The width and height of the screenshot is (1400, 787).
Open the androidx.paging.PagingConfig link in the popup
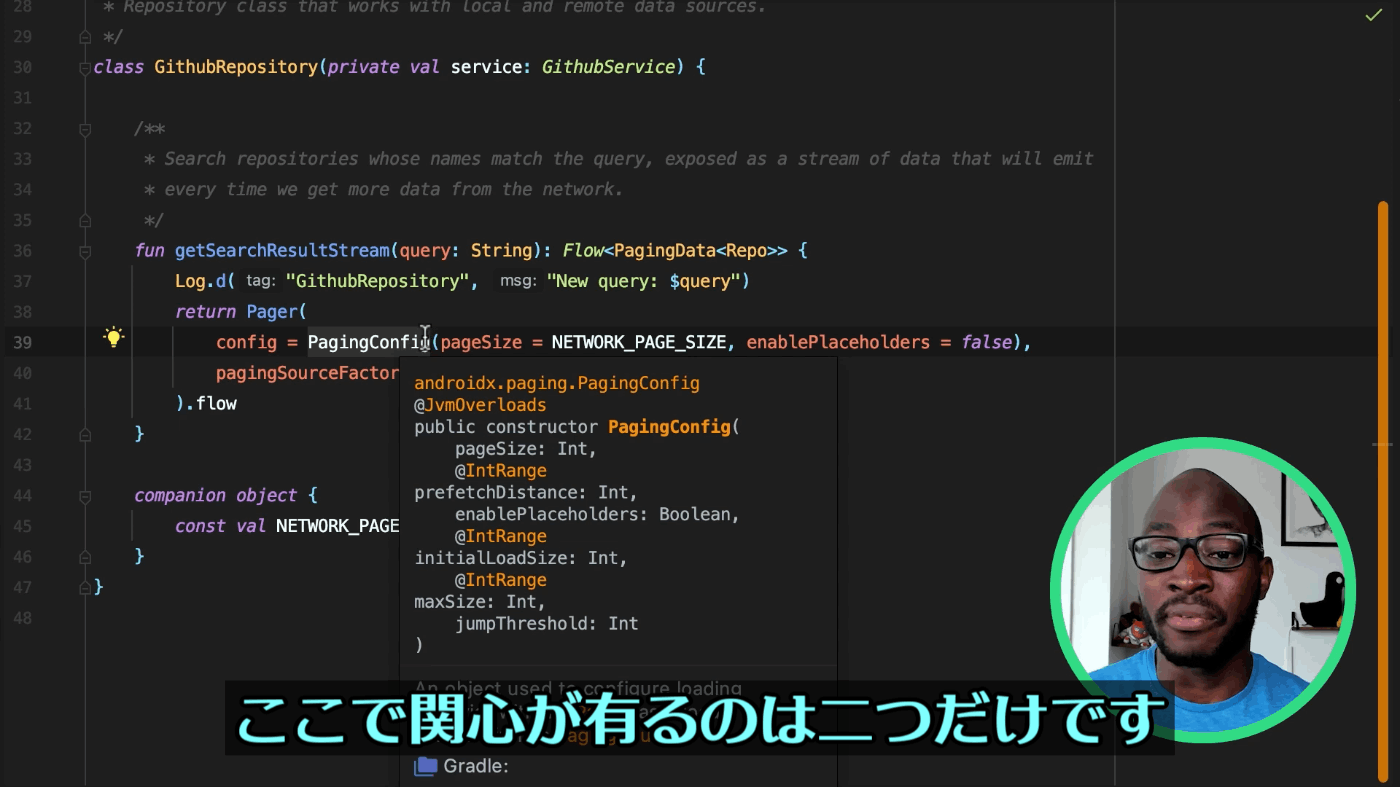point(557,383)
